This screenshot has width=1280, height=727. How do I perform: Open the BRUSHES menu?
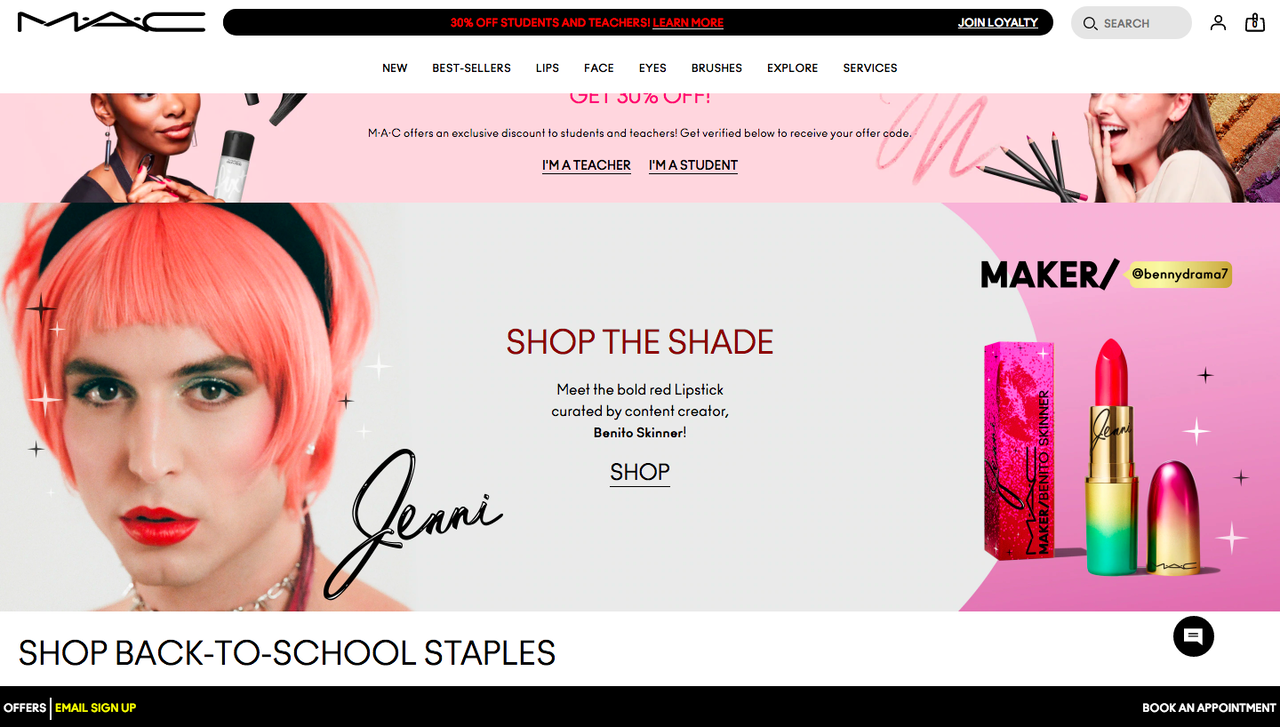click(716, 68)
